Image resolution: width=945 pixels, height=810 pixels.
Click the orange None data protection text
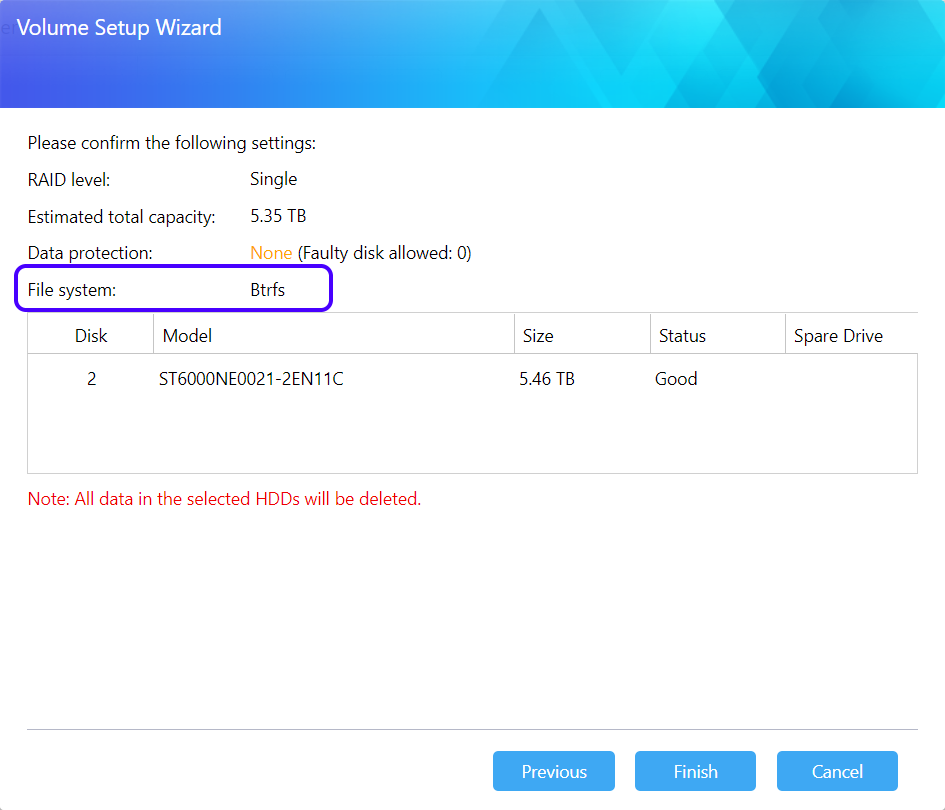[x=271, y=253]
